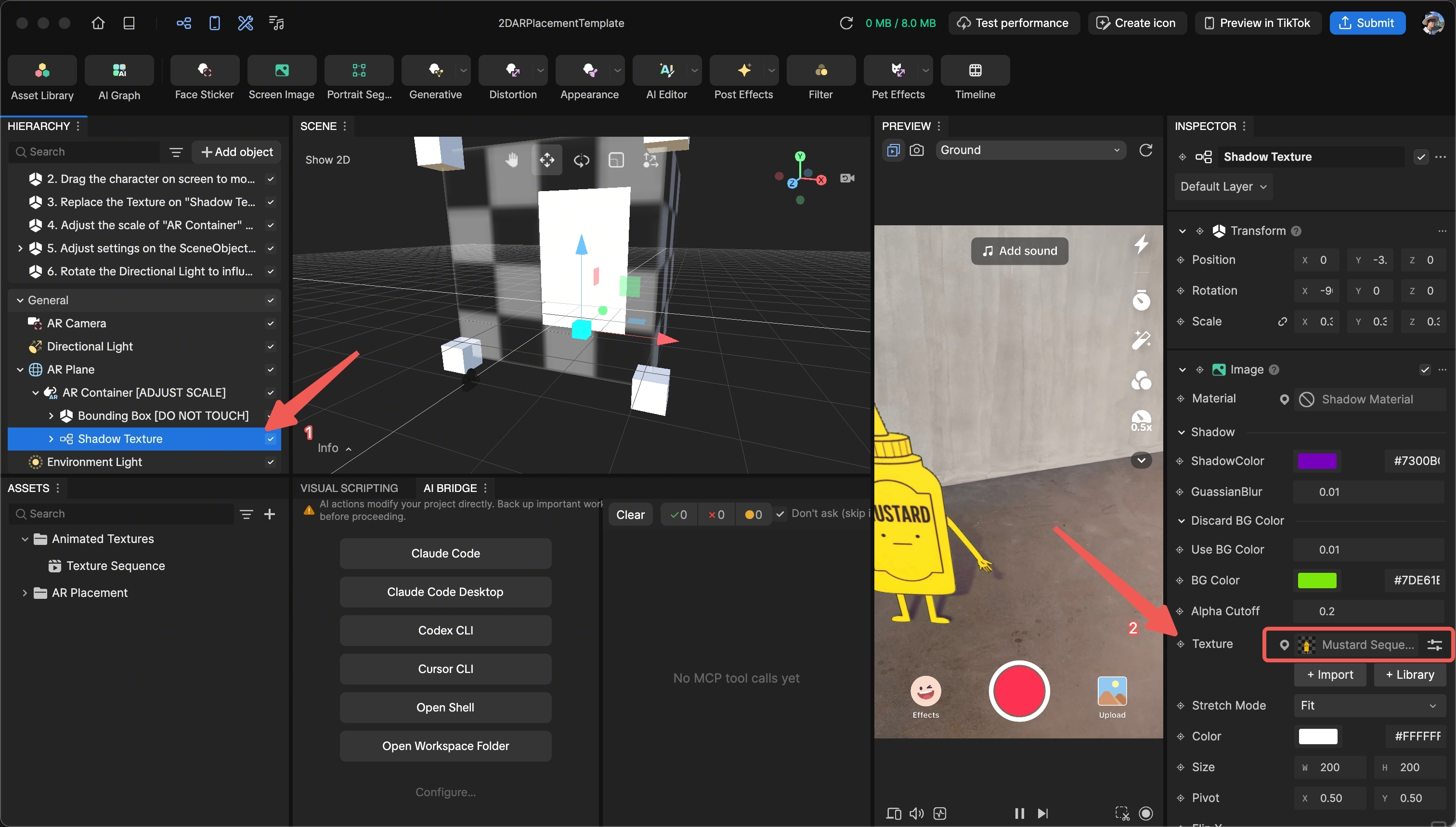Click the Add object button
This screenshot has height=827, width=1456.
[x=236, y=152]
